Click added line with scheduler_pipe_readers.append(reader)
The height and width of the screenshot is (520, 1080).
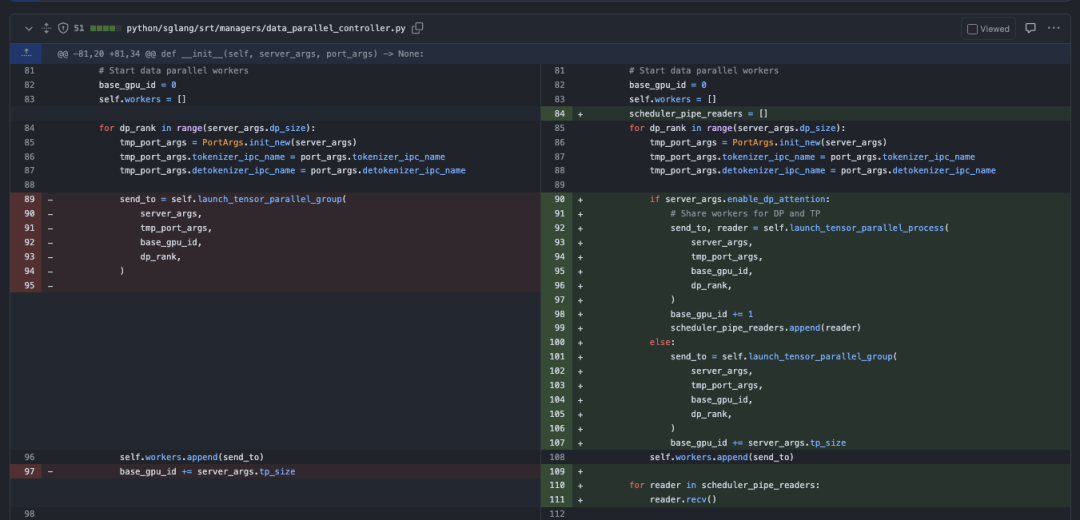click(x=765, y=328)
